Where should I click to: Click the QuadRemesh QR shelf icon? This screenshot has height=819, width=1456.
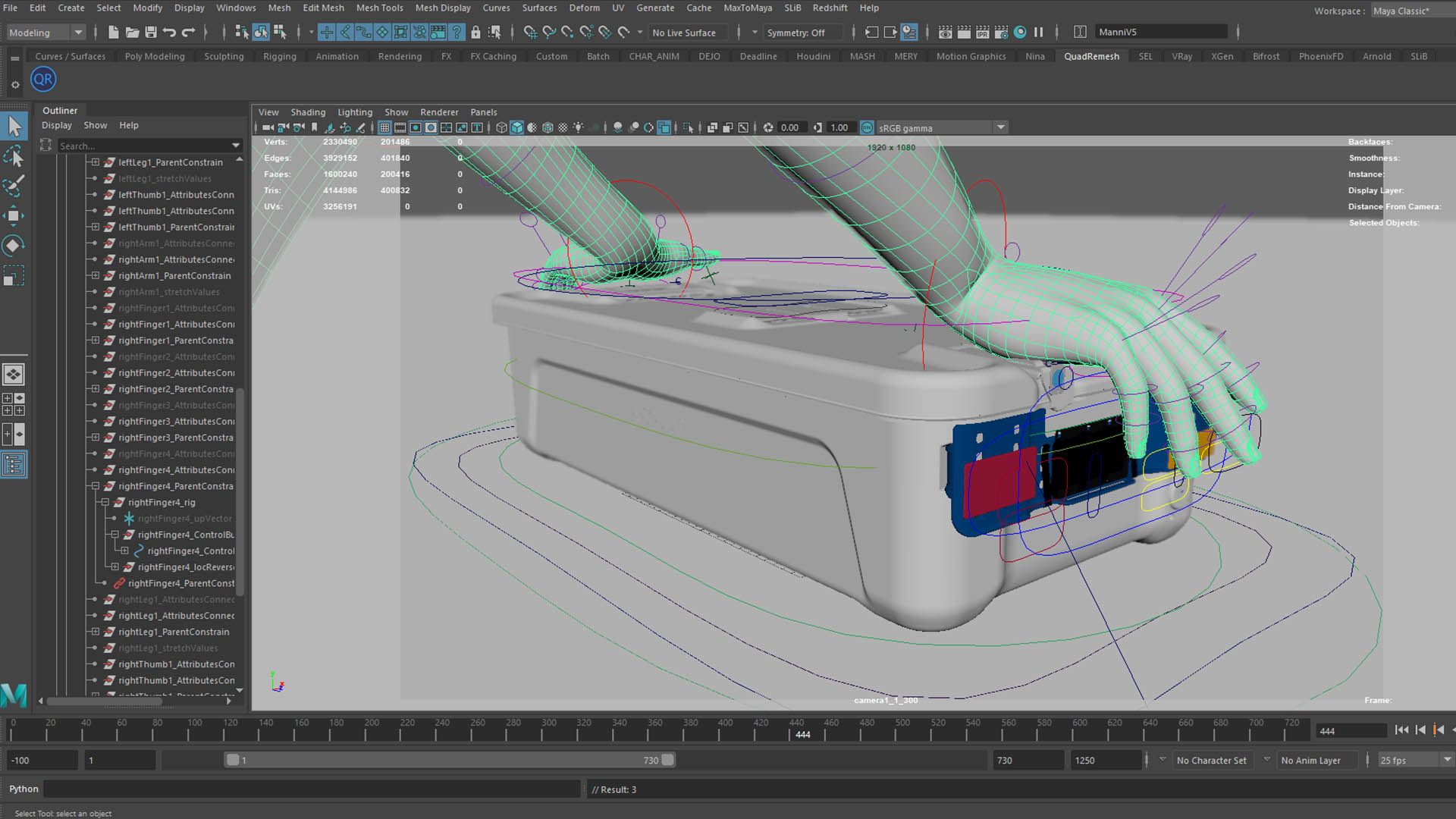coord(43,79)
